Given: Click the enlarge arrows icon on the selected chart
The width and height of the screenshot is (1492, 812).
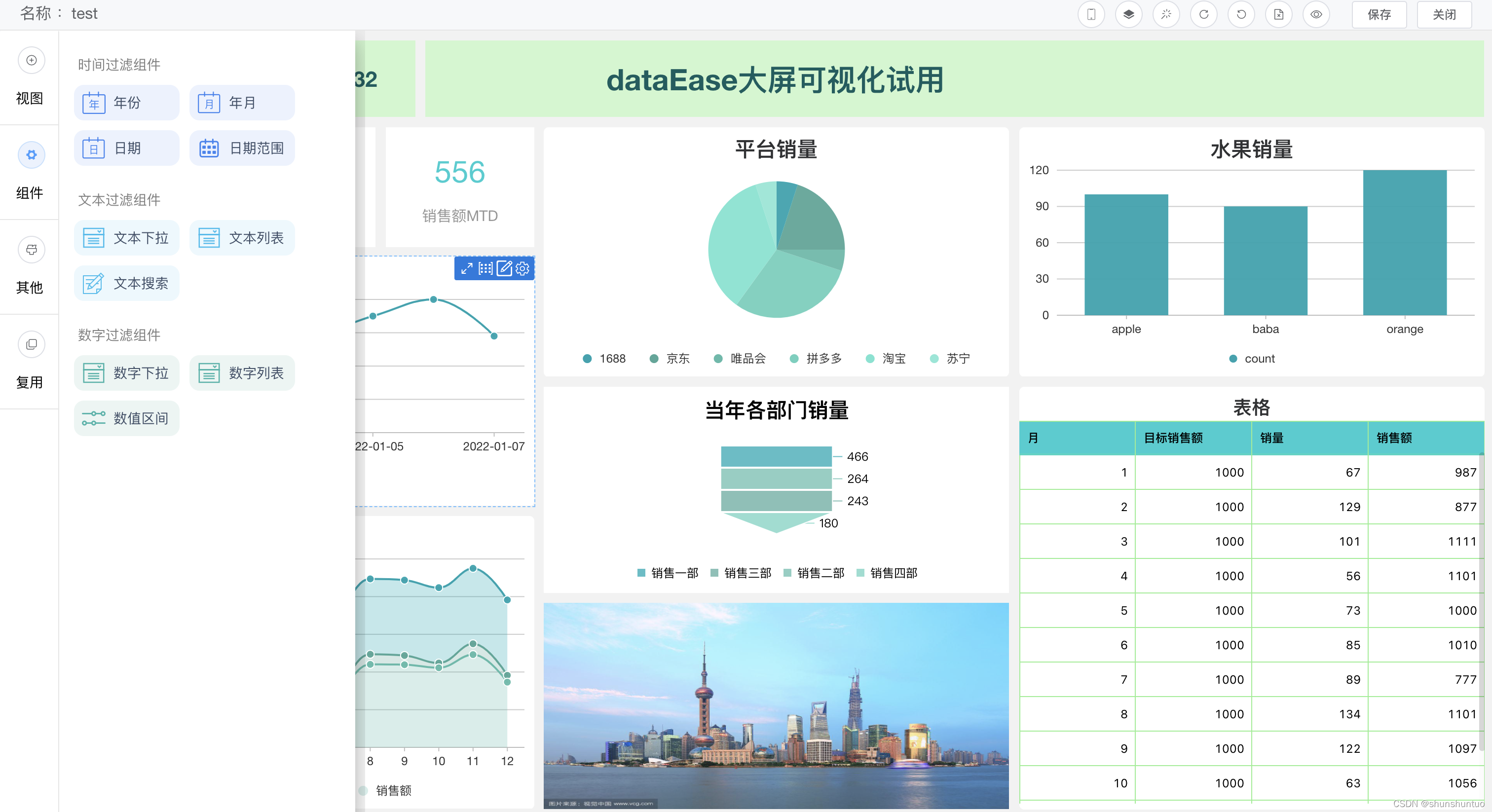Looking at the screenshot, I should 467,268.
